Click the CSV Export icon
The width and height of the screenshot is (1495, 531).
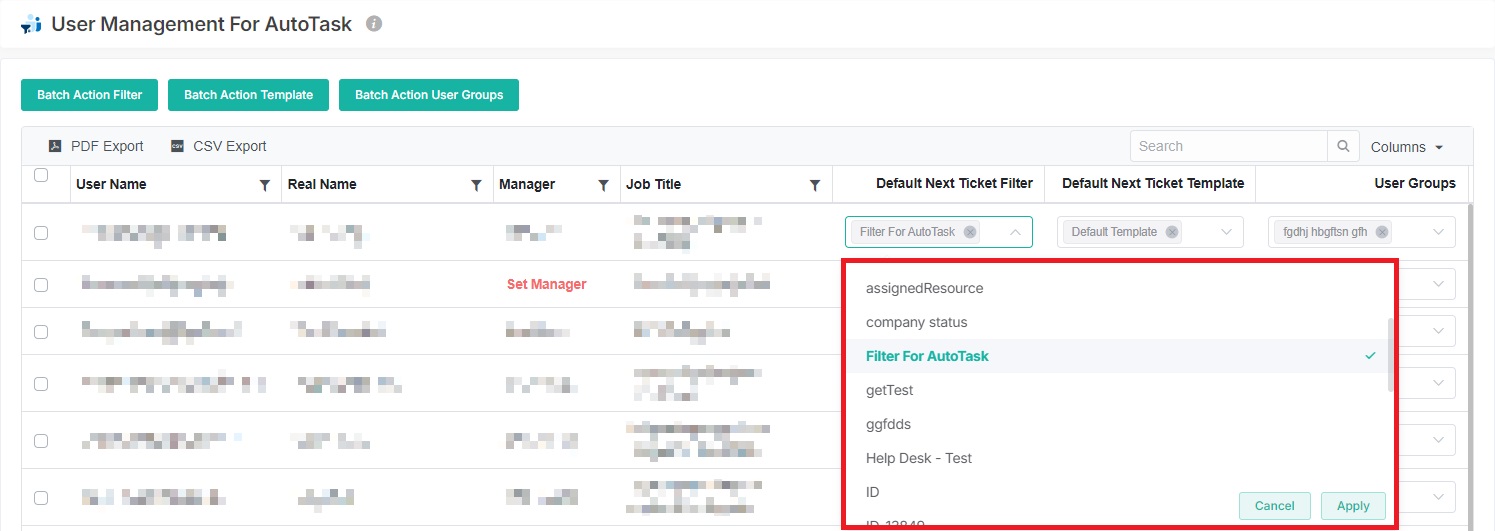(x=177, y=146)
